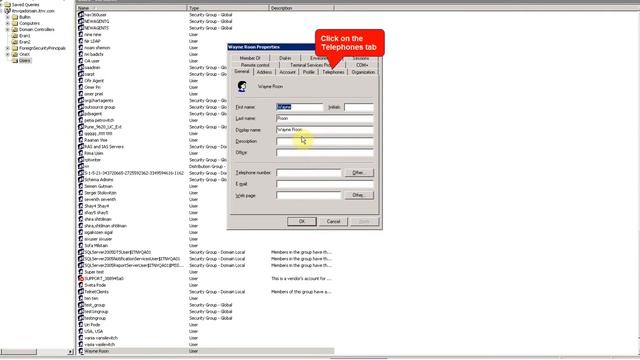Click the NEWAGENTG group icon
This screenshot has height=360, width=640.
tap(81, 21)
